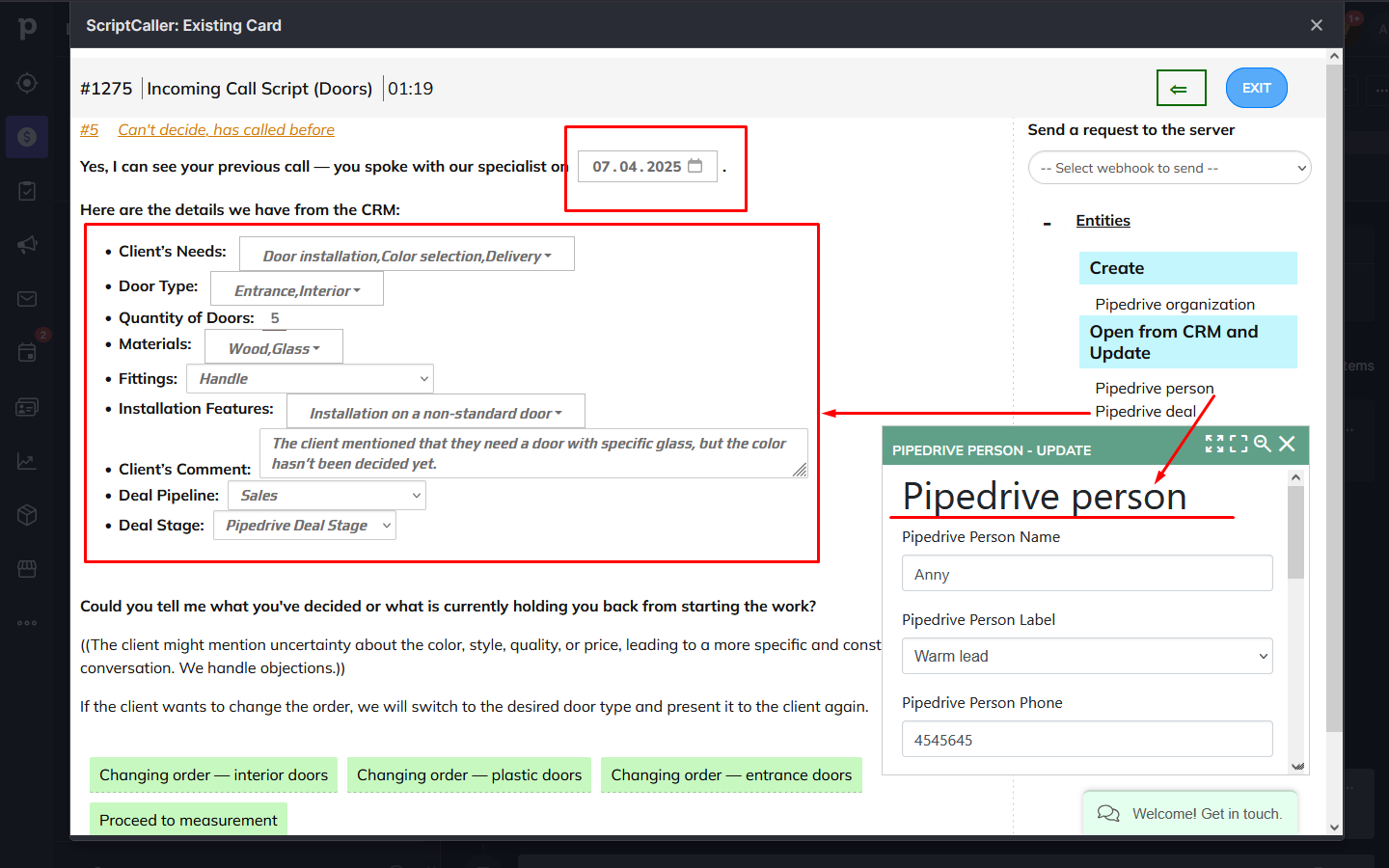1389x868 pixels.
Task: Open Insights chart icon in sidebar
Action: coord(27,461)
